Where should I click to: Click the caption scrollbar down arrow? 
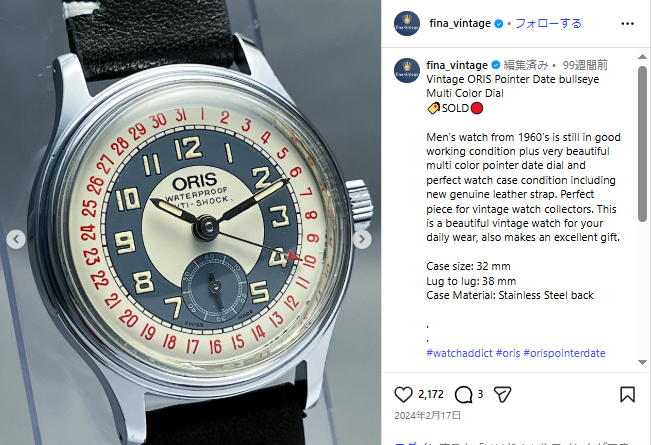(642, 363)
